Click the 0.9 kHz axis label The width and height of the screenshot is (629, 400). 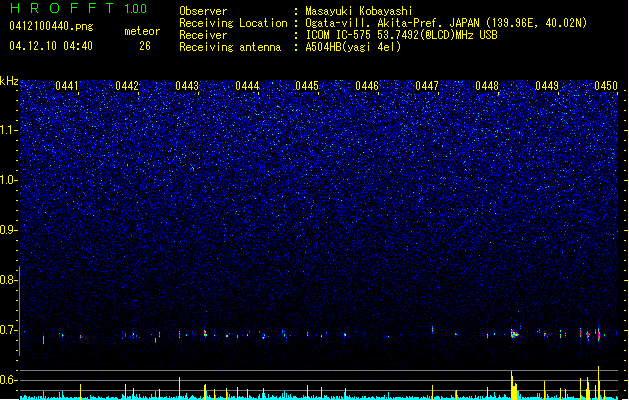coord(8,230)
